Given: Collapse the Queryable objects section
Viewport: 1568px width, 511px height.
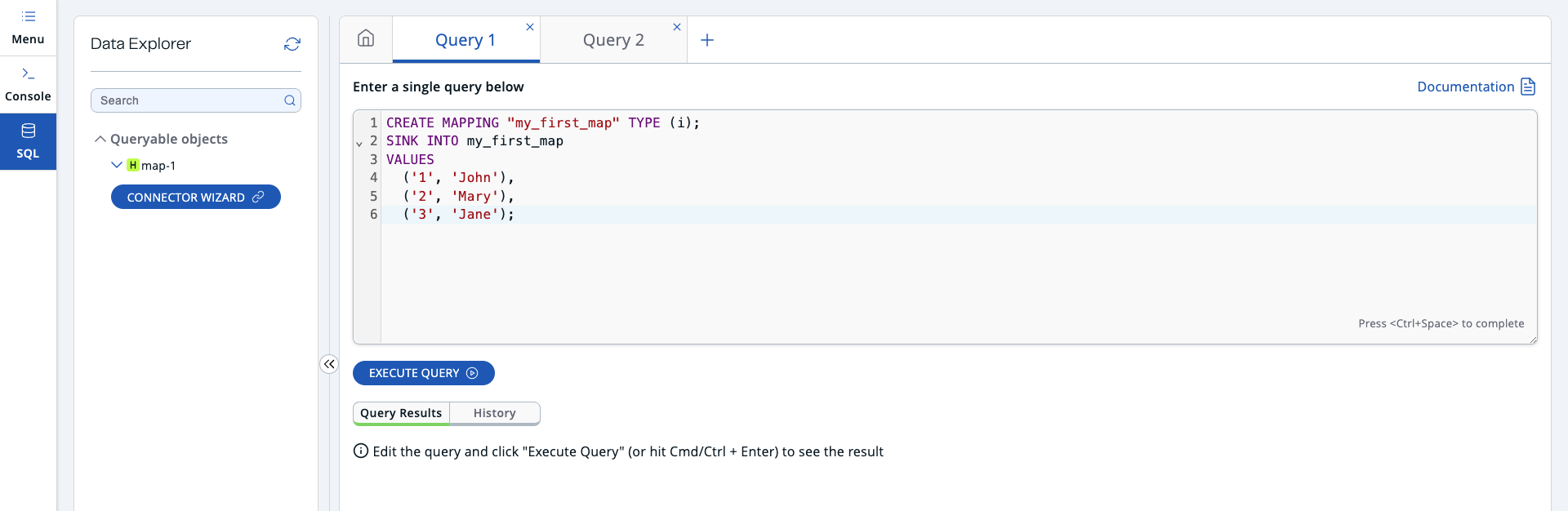Looking at the screenshot, I should point(100,140).
